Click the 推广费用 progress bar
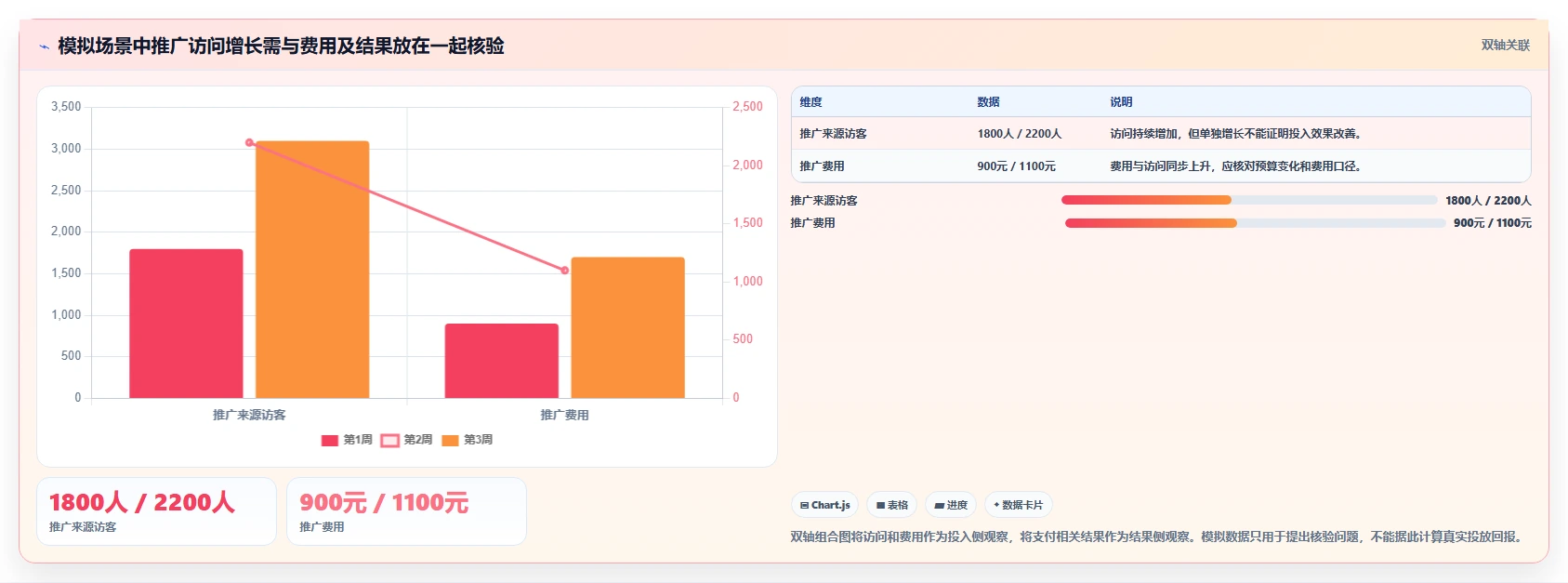 (1255, 223)
